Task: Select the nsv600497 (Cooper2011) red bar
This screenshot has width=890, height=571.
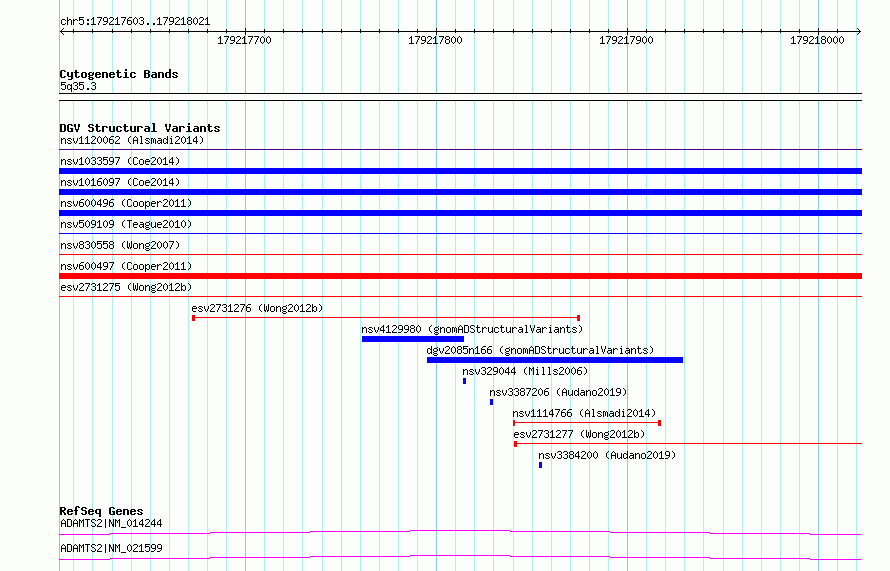Action: click(x=460, y=276)
